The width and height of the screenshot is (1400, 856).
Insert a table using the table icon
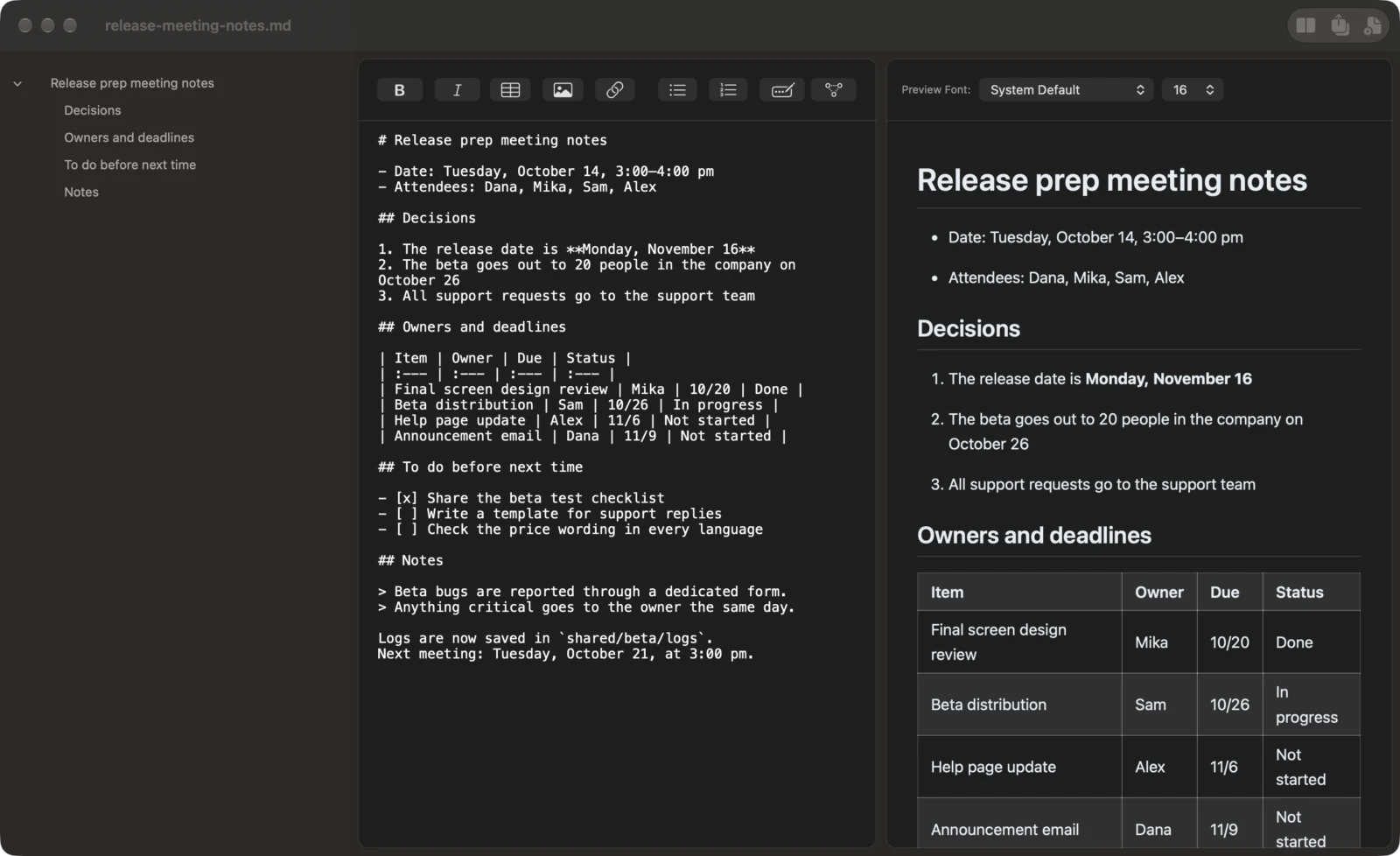pyautogui.click(x=510, y=90)
